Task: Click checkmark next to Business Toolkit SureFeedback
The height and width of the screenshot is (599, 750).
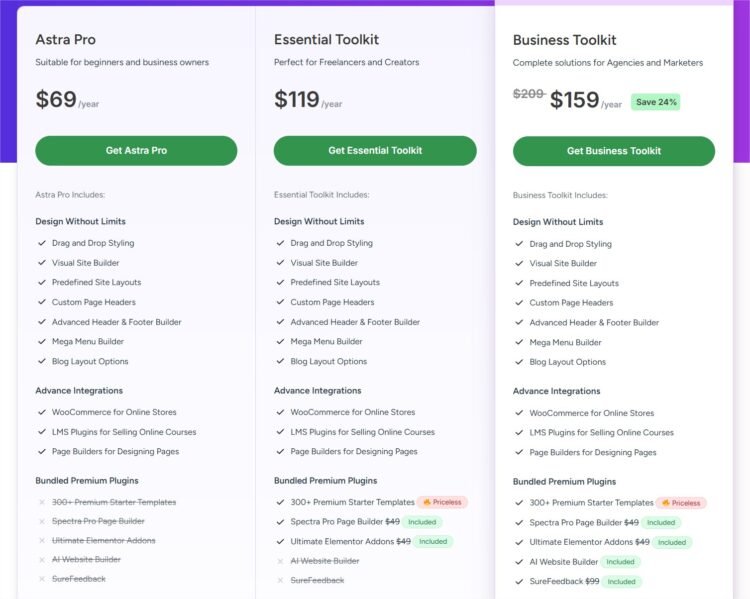Action: pyautogui.click(x=520, y=581)
